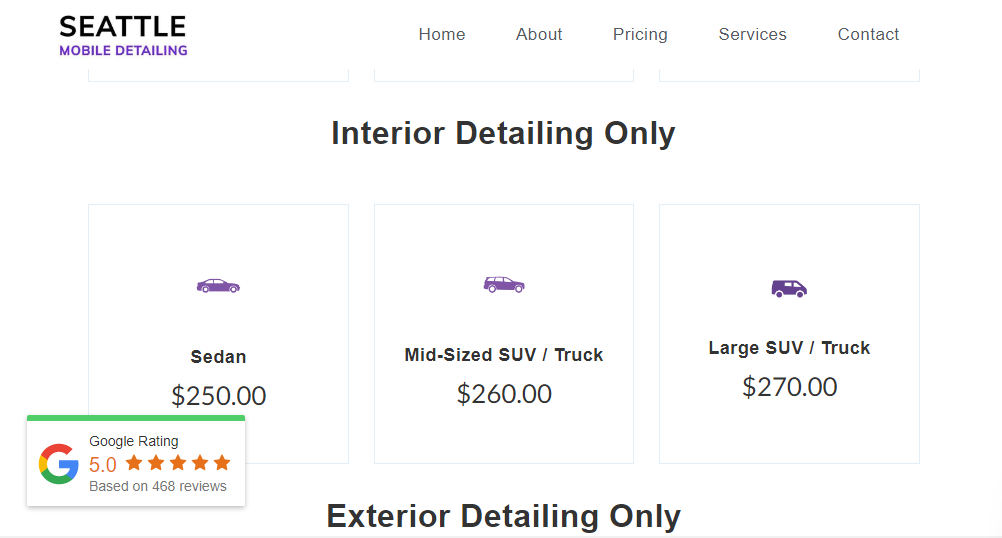Click the Interior Detailing Only heading
This screenshot has height=538, width=1002.
click(x=503, y=133)
